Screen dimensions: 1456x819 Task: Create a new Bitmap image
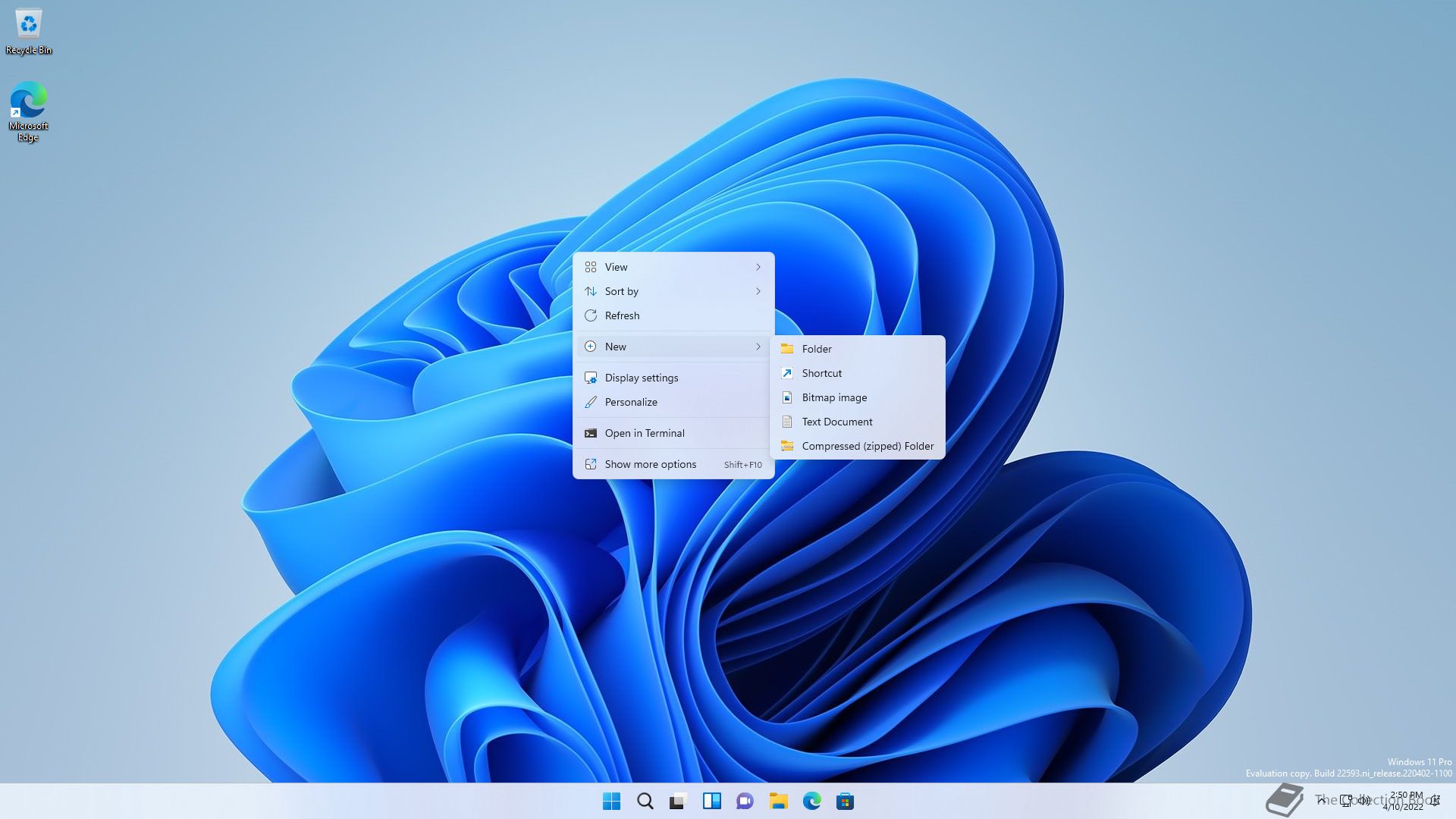pyautogui.click(x=858, y=397)
